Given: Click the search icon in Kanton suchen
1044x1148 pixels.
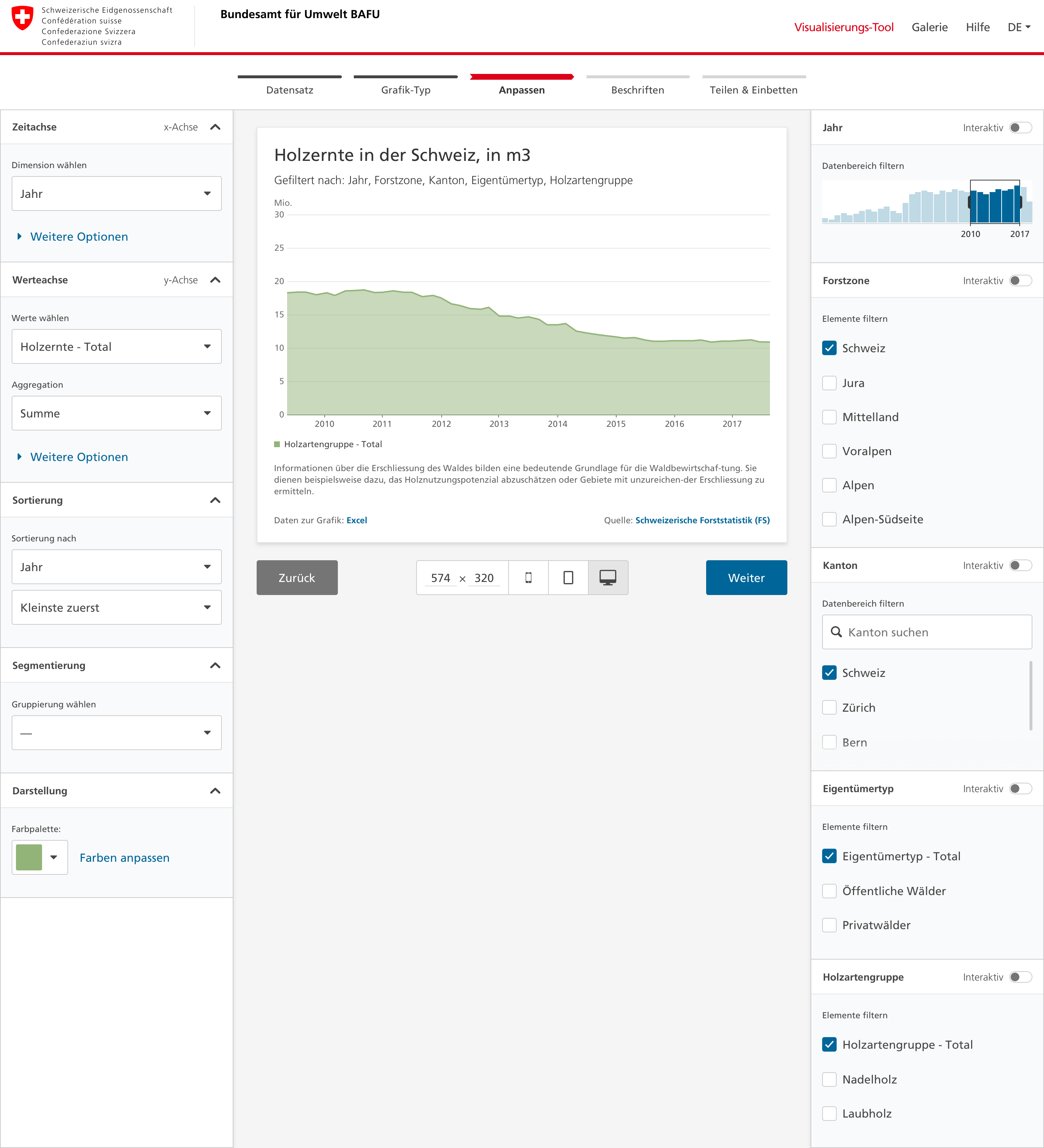Looking at the screenshot, I should pyautogui.click(x=836, y=632).
